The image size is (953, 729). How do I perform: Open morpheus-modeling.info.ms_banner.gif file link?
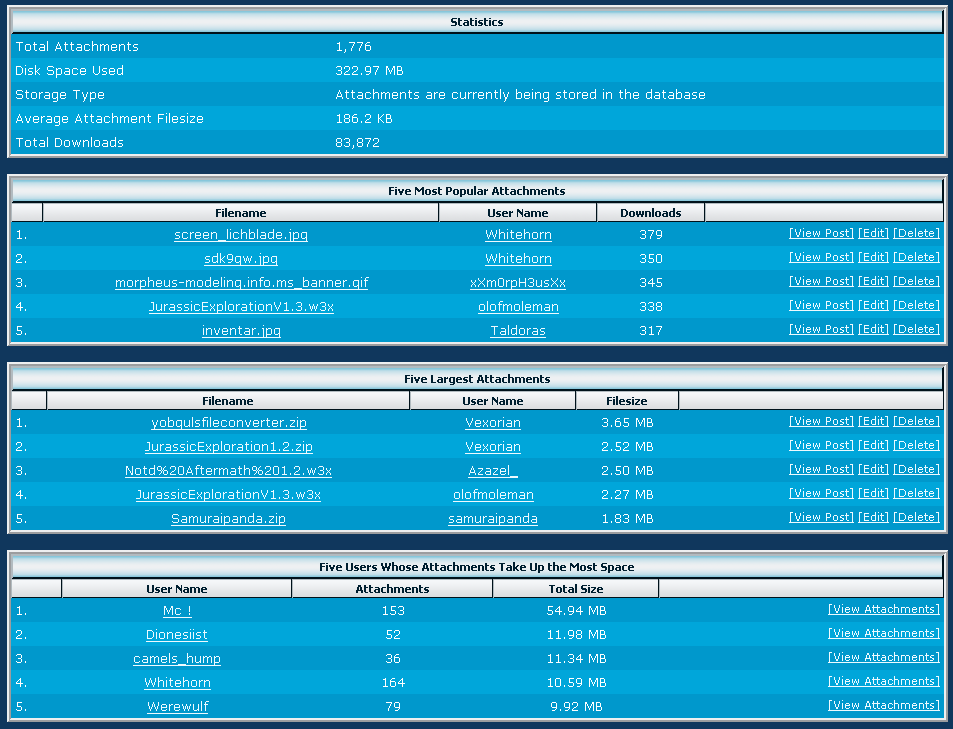[241, 283]
